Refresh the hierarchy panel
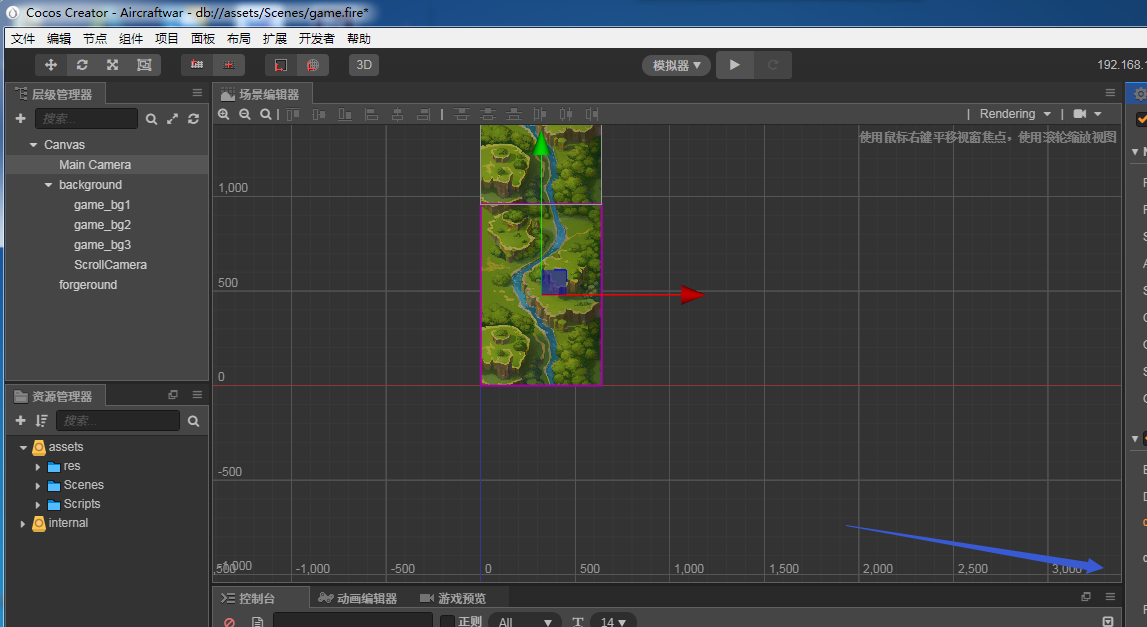The height and width of the screenshot is (627, 1147). (x=193, y=119)
